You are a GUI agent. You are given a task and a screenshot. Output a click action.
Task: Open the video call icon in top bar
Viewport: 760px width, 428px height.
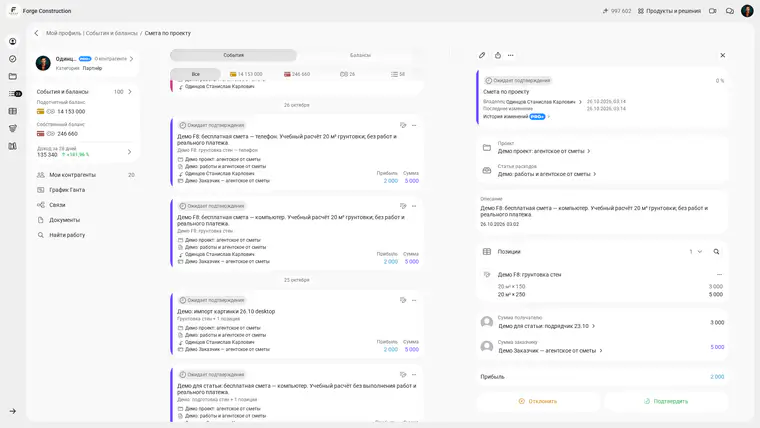coord(712,11)
